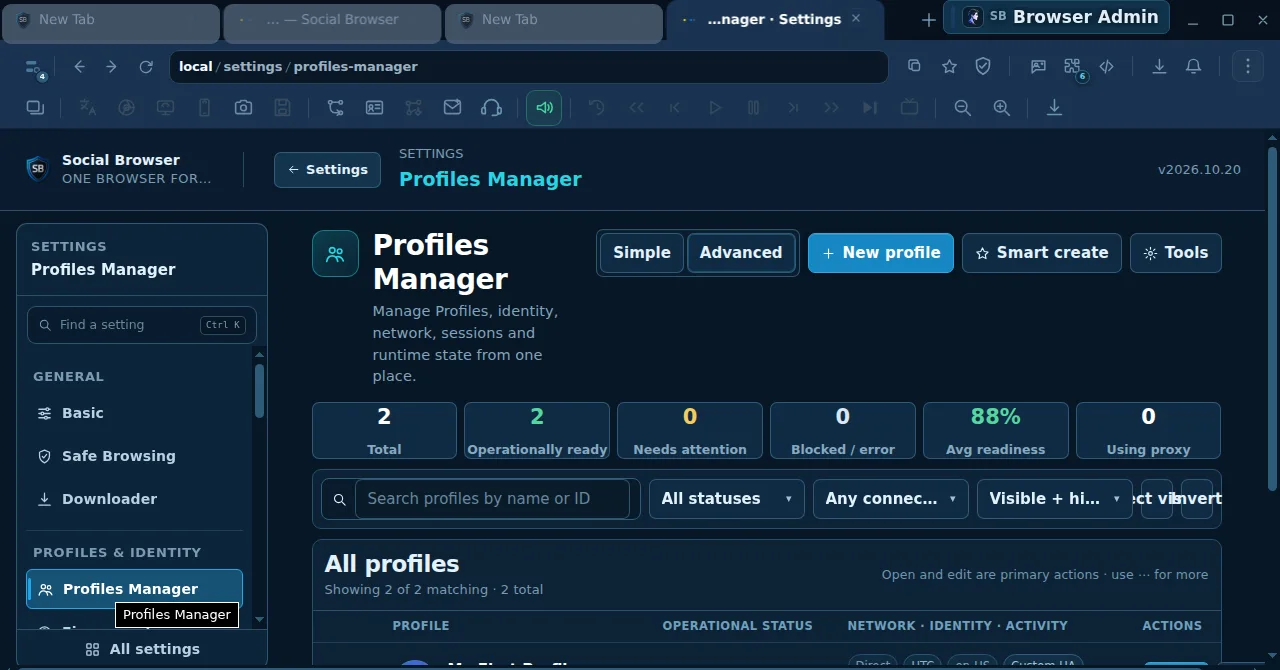1280x670 pixels.
Task: Open the All statuses dropdown
Action: [x=727, y=498]
